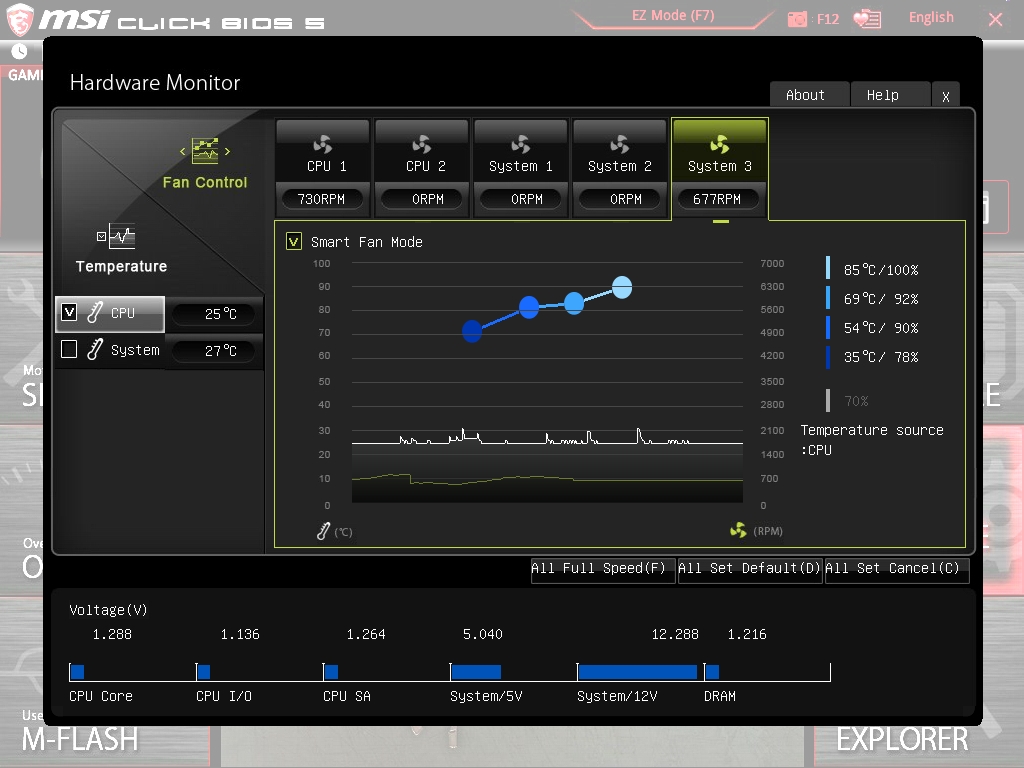The width and height of the screenshot is (1024, 768).
Task: Click the green fan icon on System 3
Action: pyautogui.click(x=719, y=144)
